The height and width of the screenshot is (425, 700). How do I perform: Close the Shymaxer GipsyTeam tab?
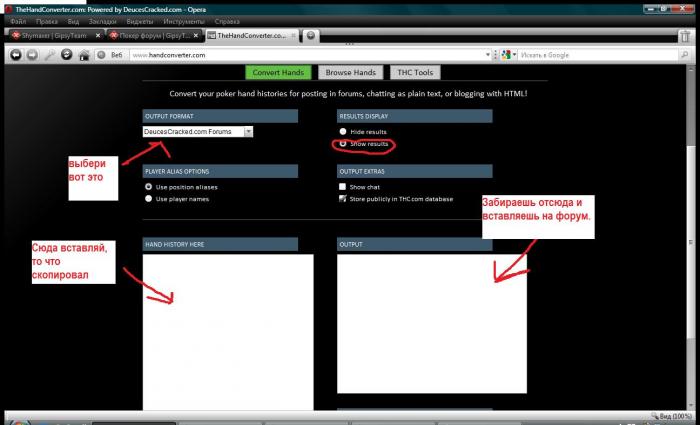coord(98,36)
